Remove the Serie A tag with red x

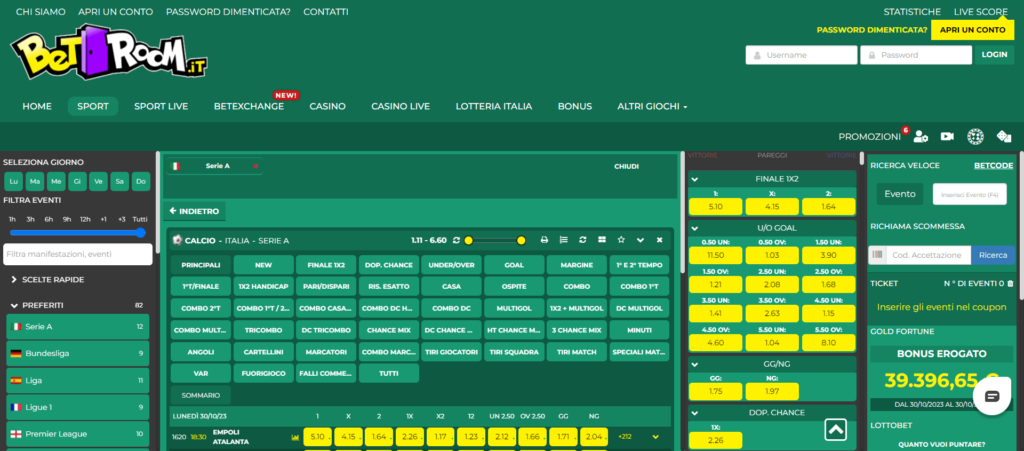tap(255, 166)
